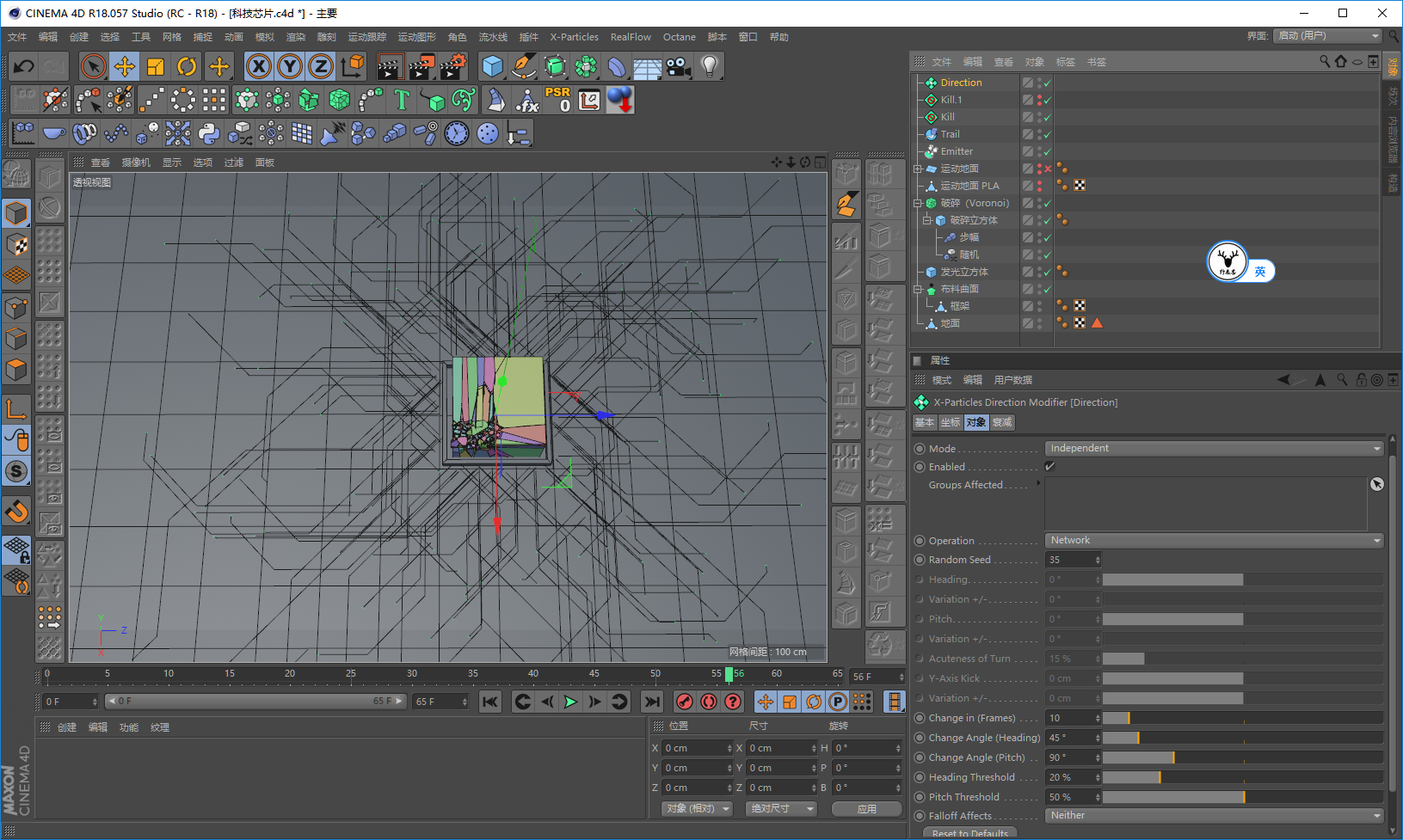Image resolution: width=1403 pixels, height=840 pixels.
Task: Click the Record Active Objects button
Action: 685,702
